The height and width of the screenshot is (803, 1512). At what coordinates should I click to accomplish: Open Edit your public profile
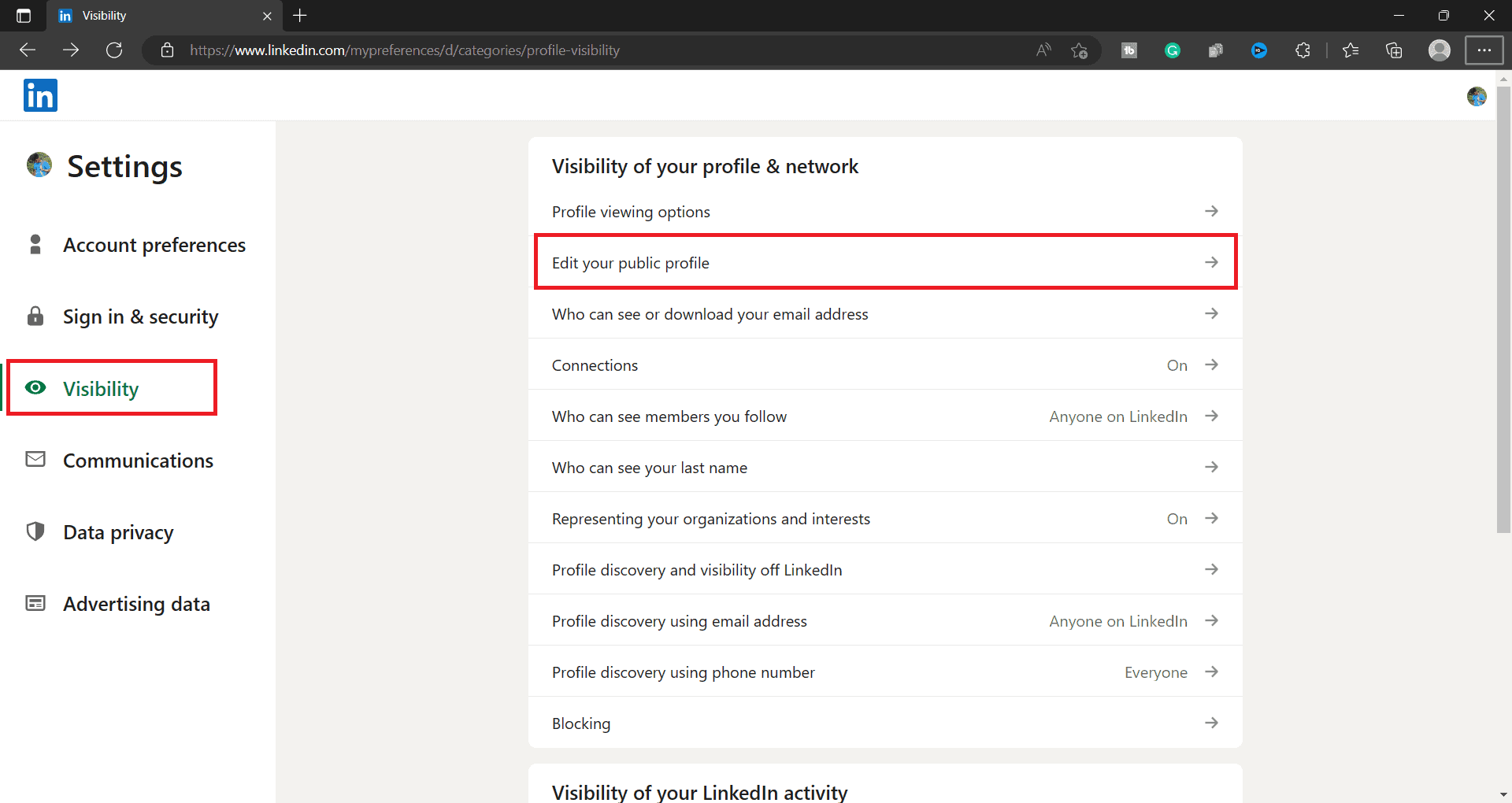[884, 263]
